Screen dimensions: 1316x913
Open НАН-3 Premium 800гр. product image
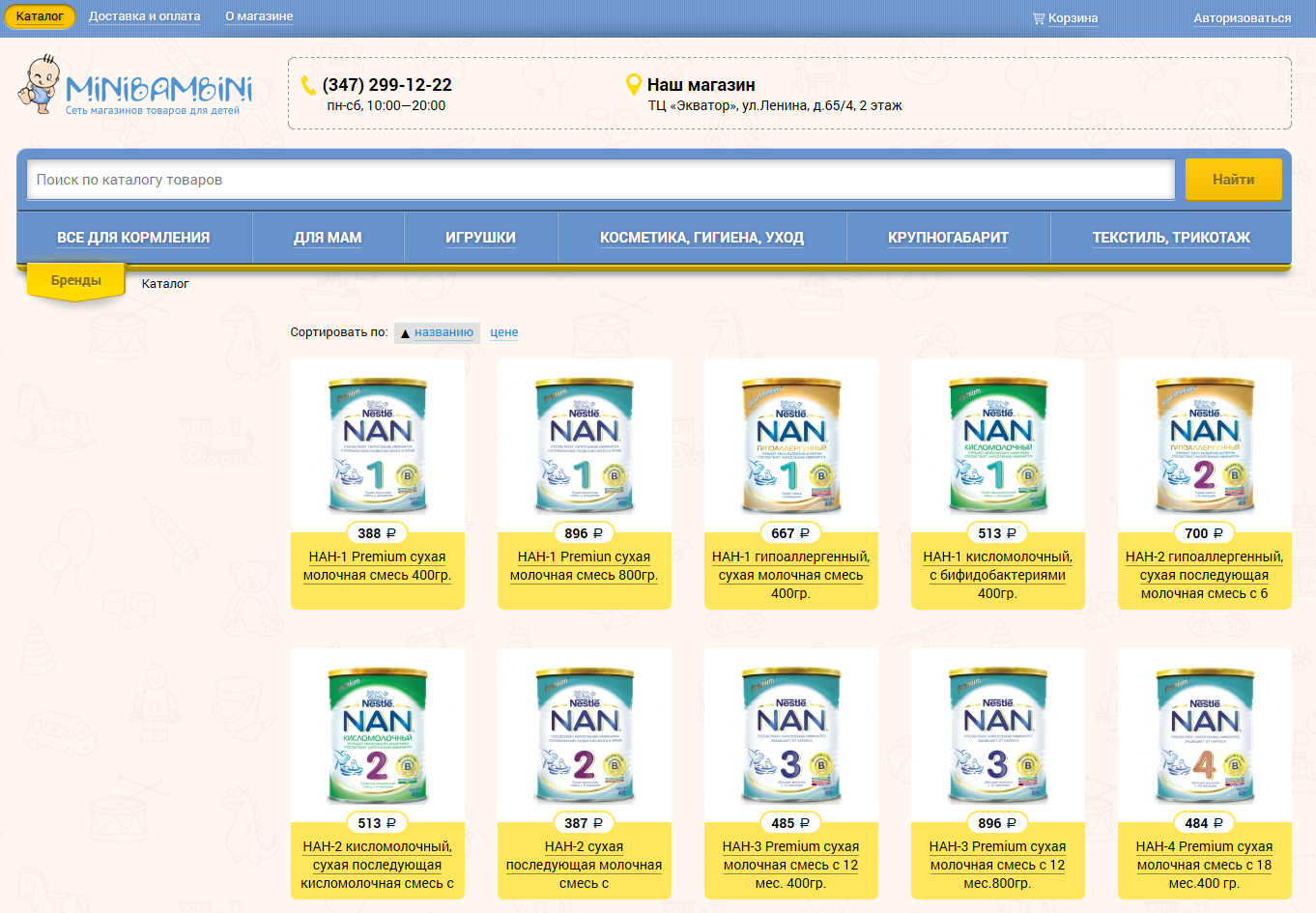click(x=998, y=735)
